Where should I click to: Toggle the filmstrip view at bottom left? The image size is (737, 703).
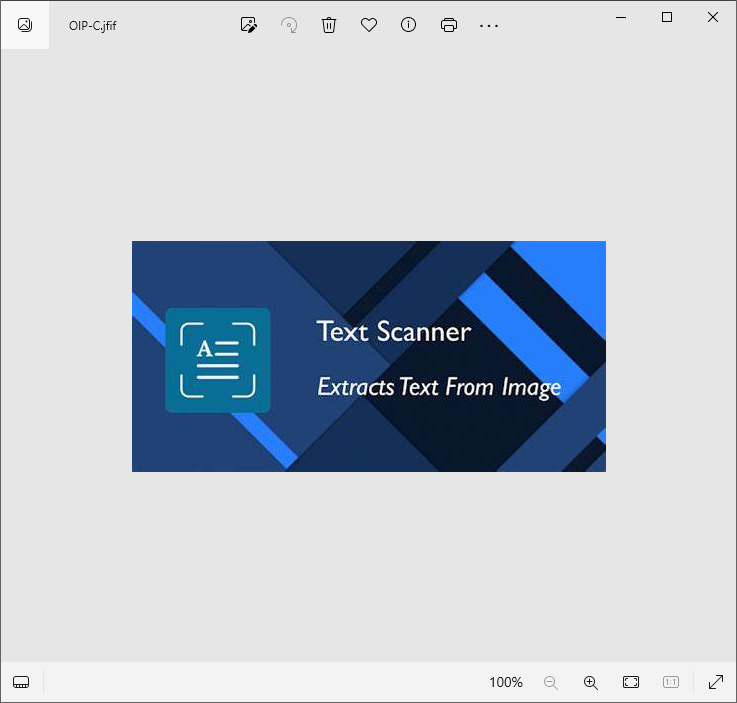[x=22, y=682]
